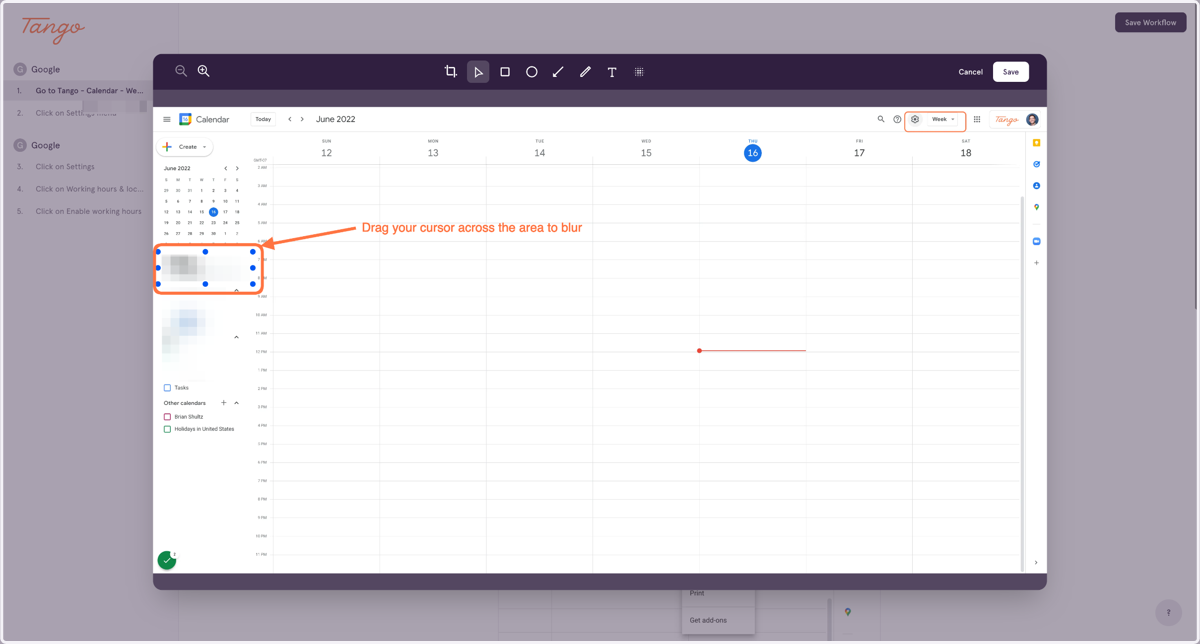This screenshot has height=644, width=1200.
Task: Select Wednesday 15 day header
Action: (646, 150)
